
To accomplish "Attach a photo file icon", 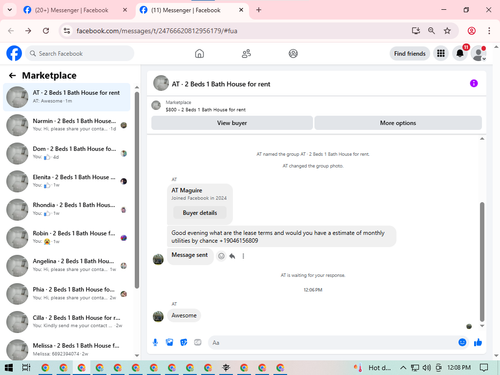I will point(170,342).
